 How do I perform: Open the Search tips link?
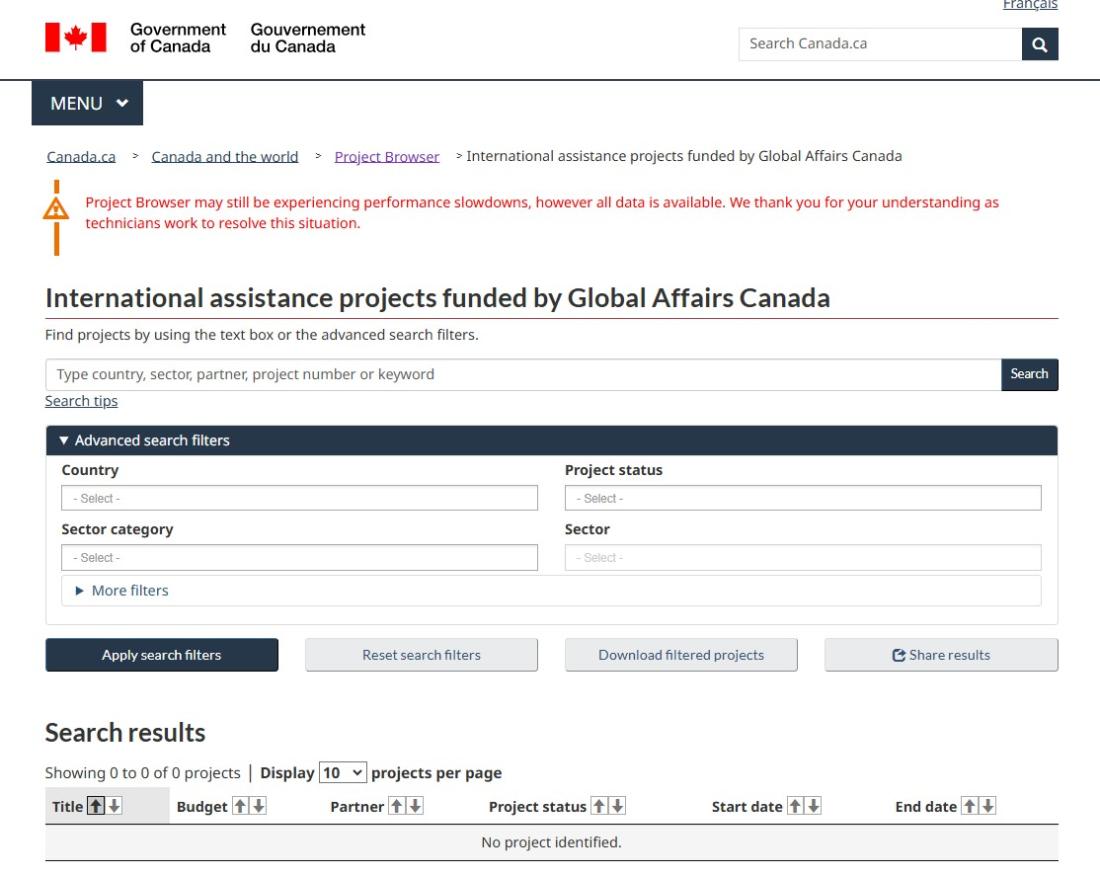coord(81,401)
